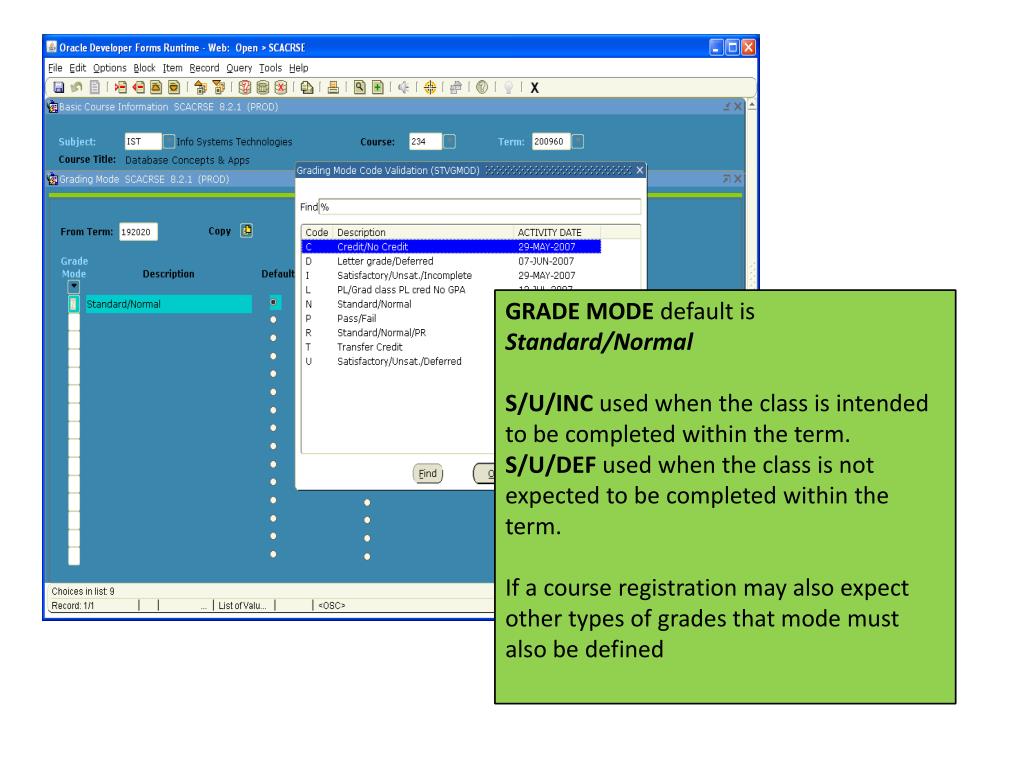The image size is (1024, 768).
Task: Click the Copy icon beside From Term
Action: 246,231
